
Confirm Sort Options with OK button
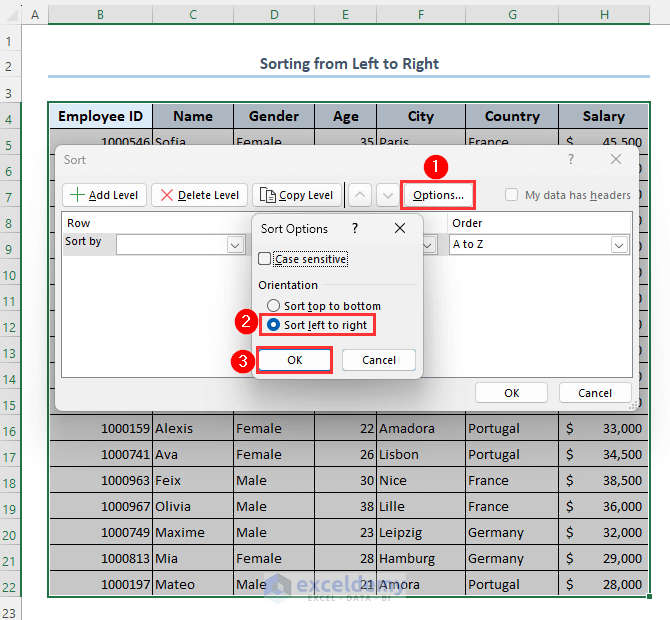294,360
